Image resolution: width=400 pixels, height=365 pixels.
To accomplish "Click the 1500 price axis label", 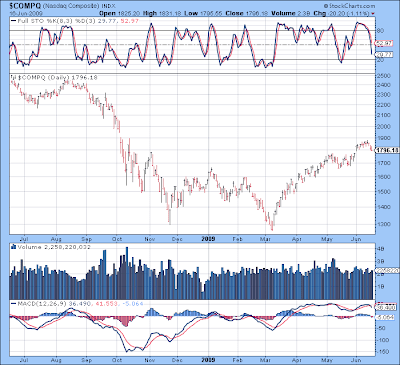I will [x=384, y=192].
